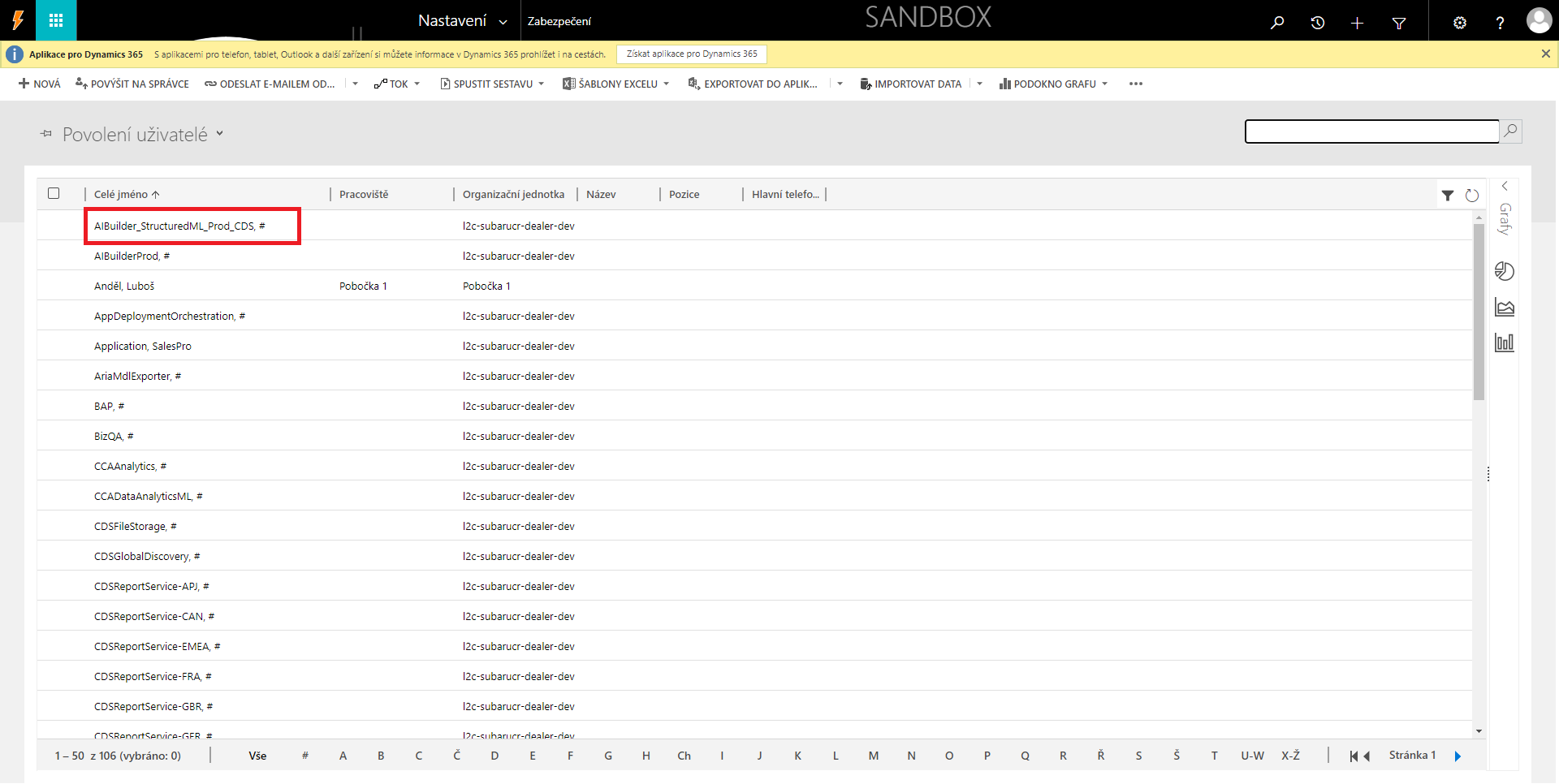This screenshot has height=784, width=1559.
Task: Open the pie chart pane icon
Action: [x=1504, y=271]
